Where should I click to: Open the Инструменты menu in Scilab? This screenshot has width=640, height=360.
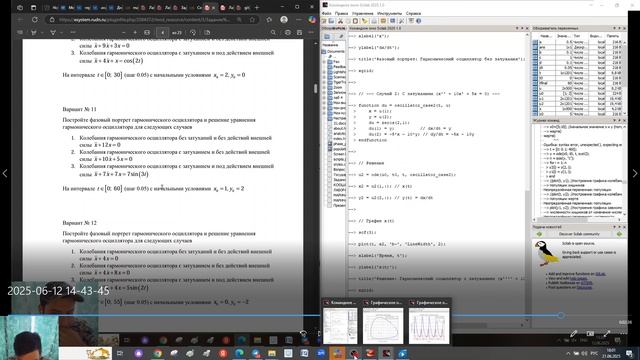click(389, 13)
